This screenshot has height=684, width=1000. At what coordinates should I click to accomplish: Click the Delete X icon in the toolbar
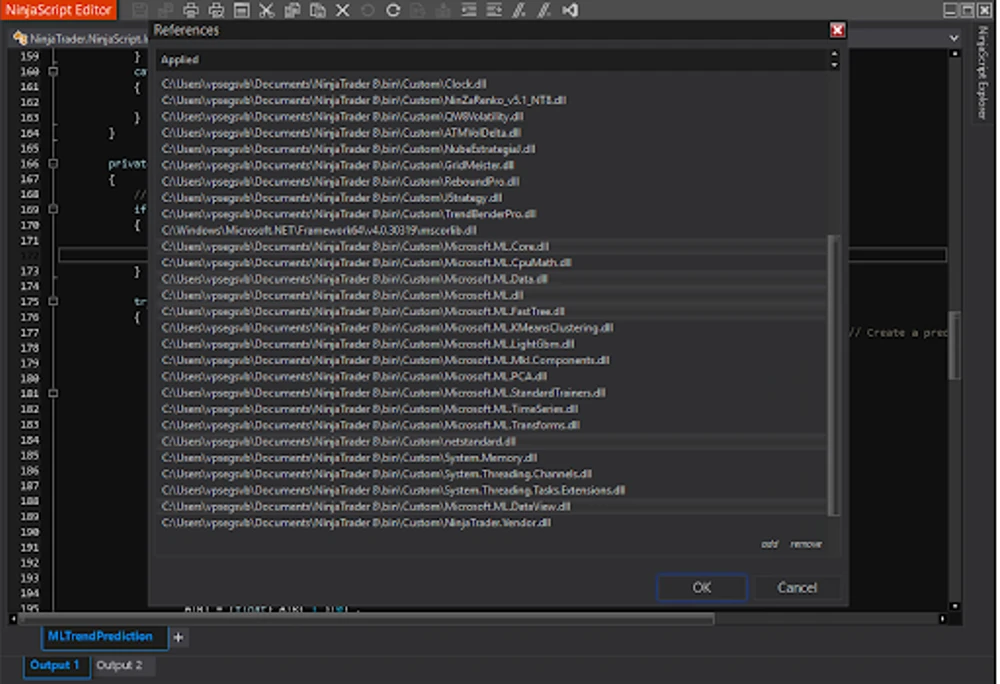click(342, 10)
